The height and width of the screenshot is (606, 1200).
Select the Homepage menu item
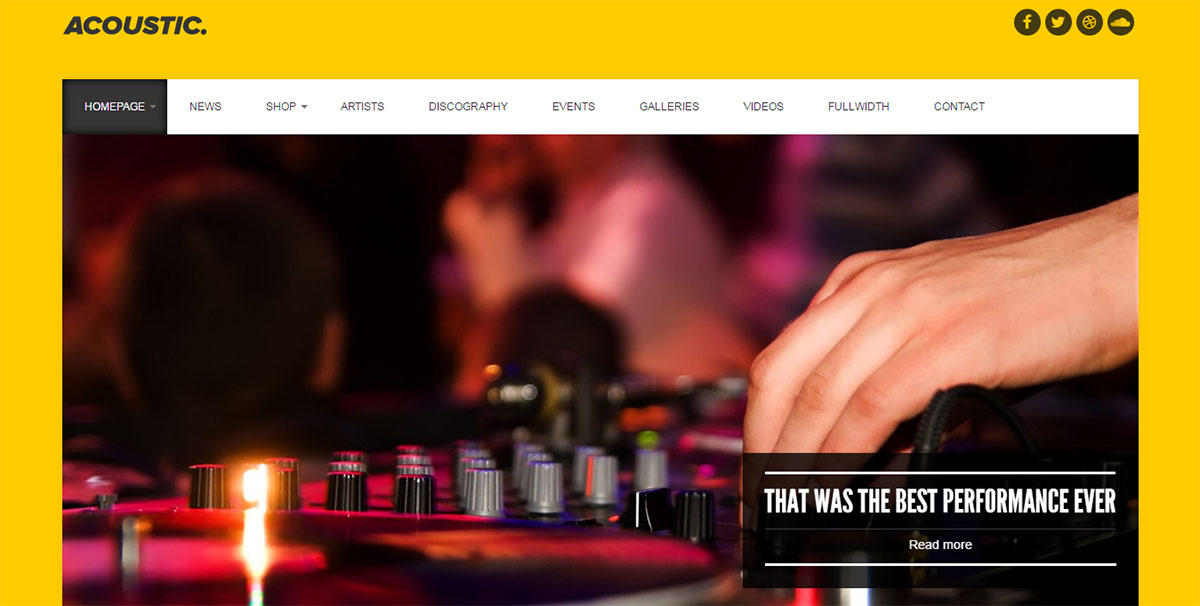115,106
